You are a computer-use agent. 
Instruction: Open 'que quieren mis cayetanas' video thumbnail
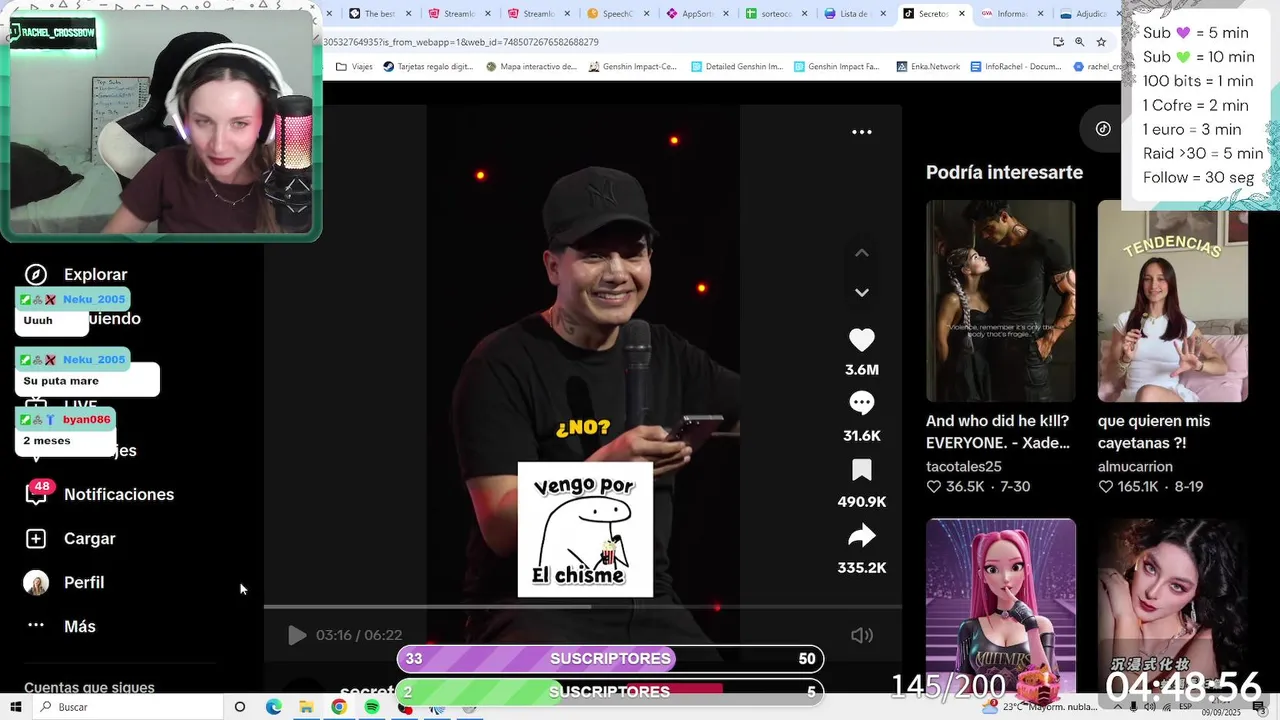tap(1172, 301)
